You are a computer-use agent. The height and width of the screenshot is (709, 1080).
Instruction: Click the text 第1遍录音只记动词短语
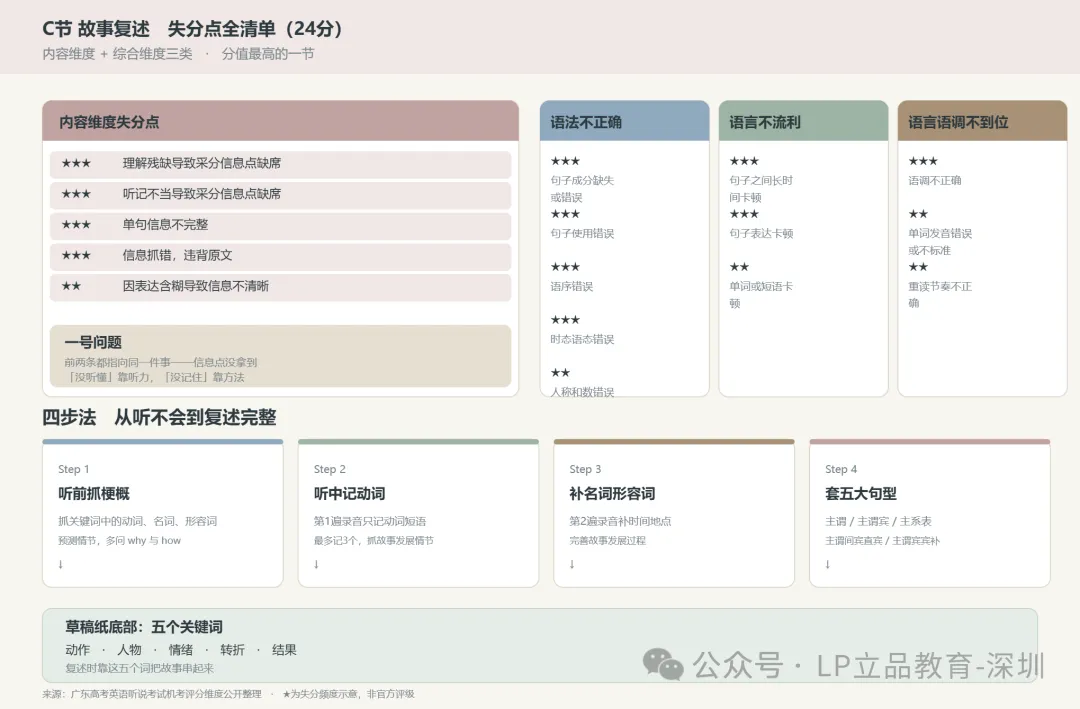tap(370, 522)
